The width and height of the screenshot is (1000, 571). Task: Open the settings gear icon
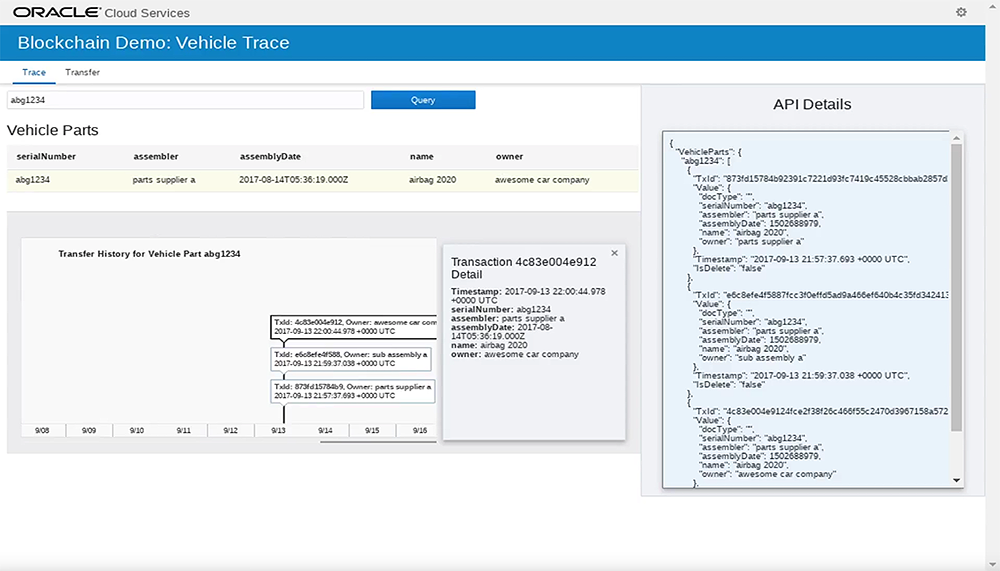(961, 12)
